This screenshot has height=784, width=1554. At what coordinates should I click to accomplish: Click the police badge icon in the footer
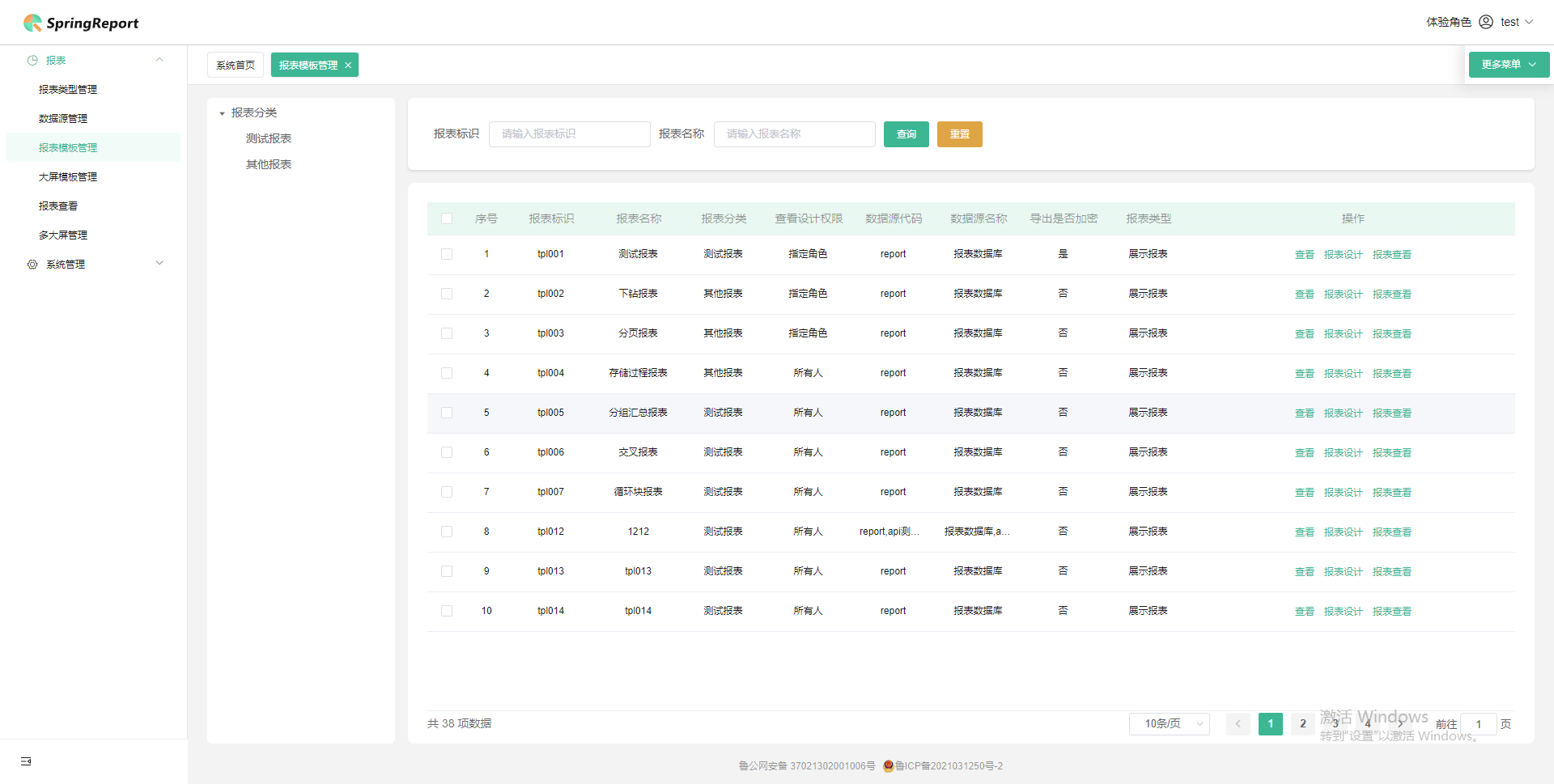(x=889, y=765)
